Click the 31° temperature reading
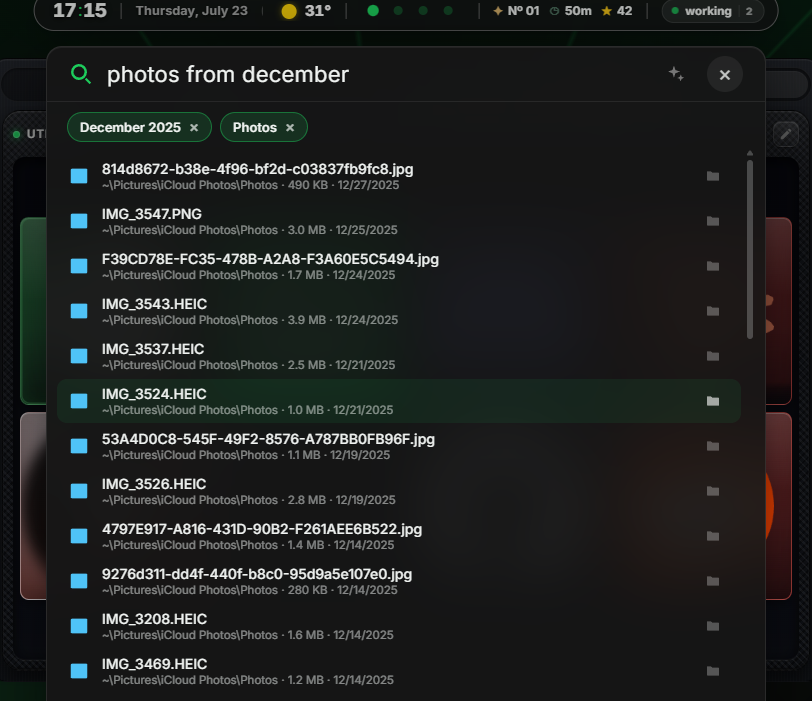 click(x=318, y=11)
